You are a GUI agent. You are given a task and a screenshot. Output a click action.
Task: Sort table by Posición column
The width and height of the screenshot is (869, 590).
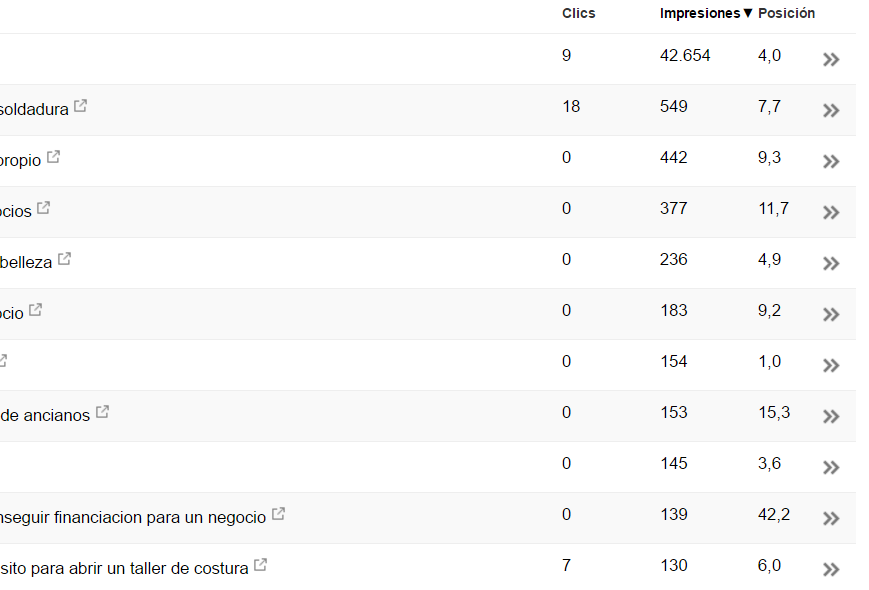(786, 13)
